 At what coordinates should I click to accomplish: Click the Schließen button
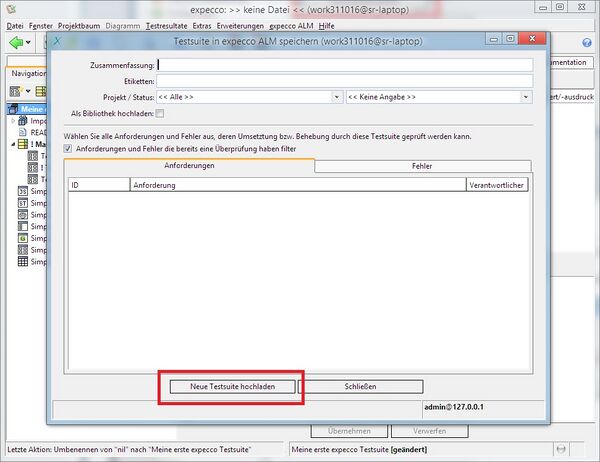click(x=360, y=386)
